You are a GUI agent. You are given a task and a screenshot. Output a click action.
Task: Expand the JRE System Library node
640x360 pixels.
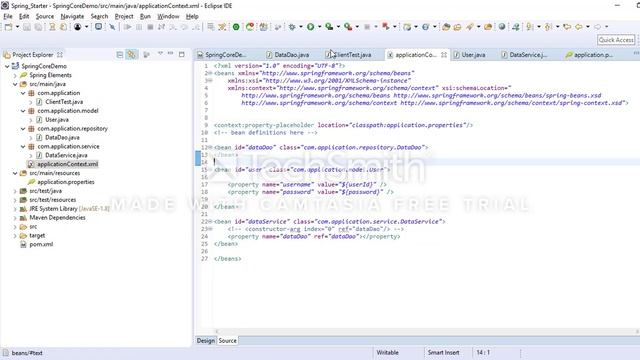point(15,209)
